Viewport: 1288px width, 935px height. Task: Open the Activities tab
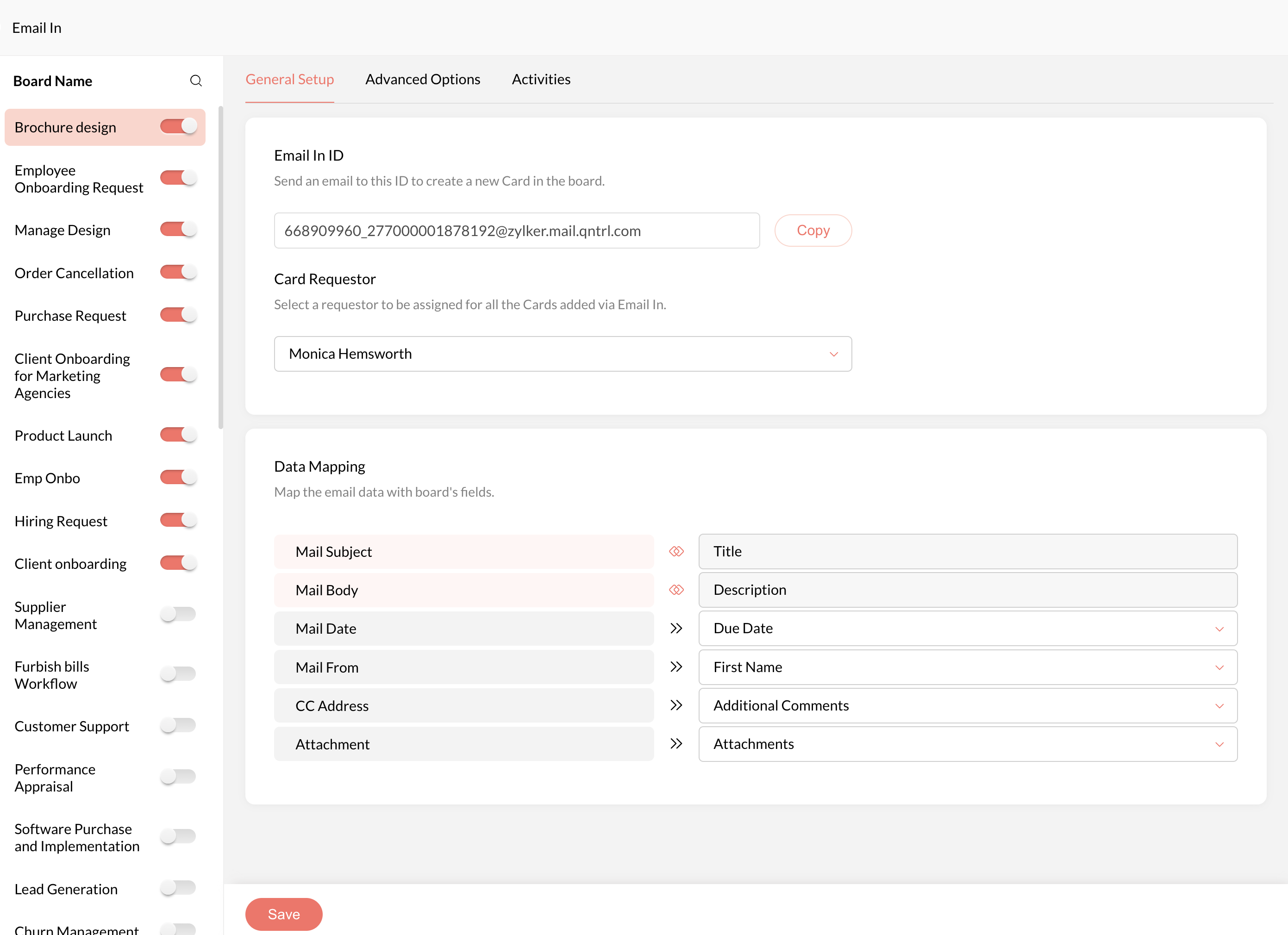541,80
